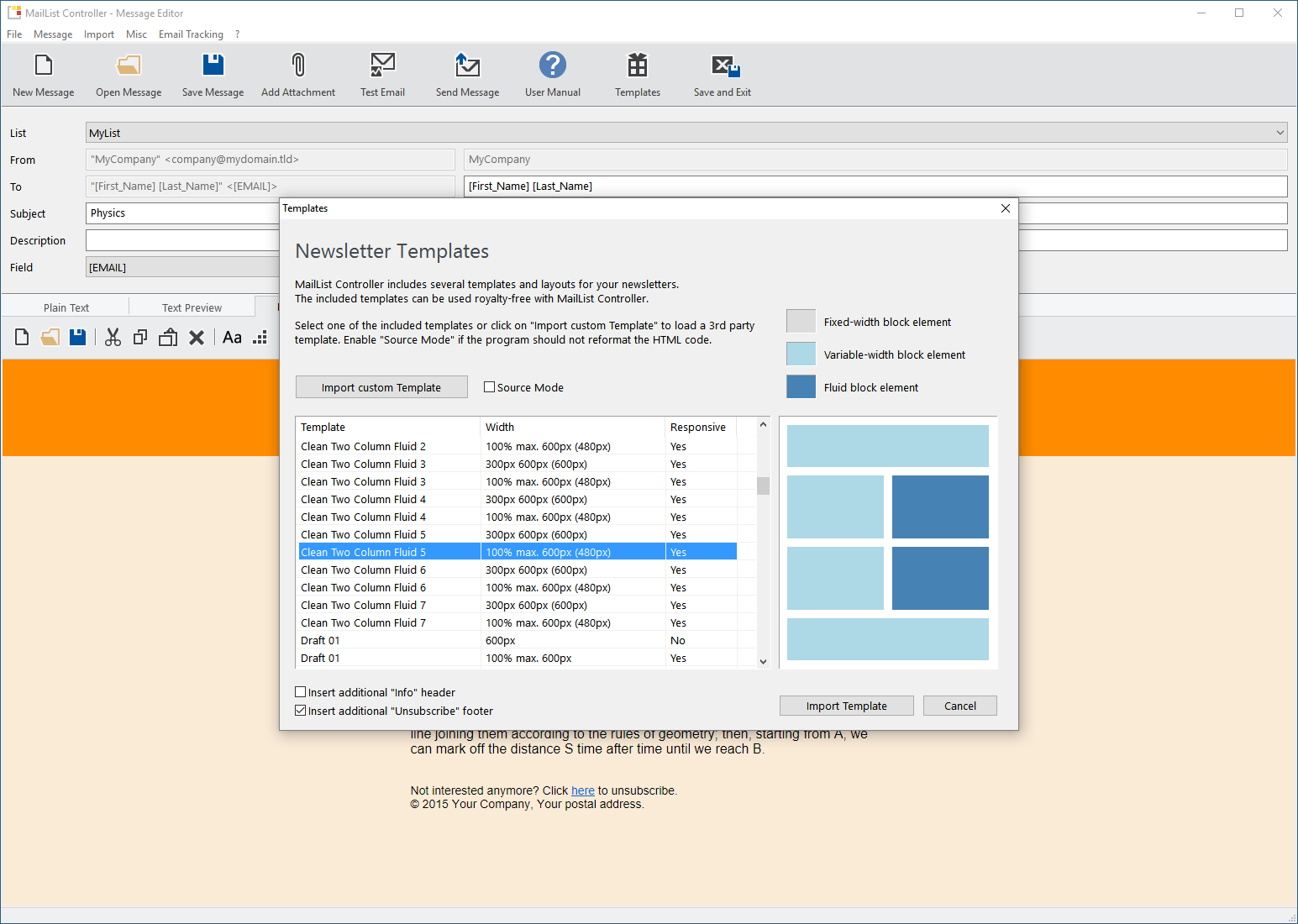This screenshot has height=924, width=1298.
Task: Uncheck Insert additional "Unsubscribe" footer
Action: [x=301, y=711]
